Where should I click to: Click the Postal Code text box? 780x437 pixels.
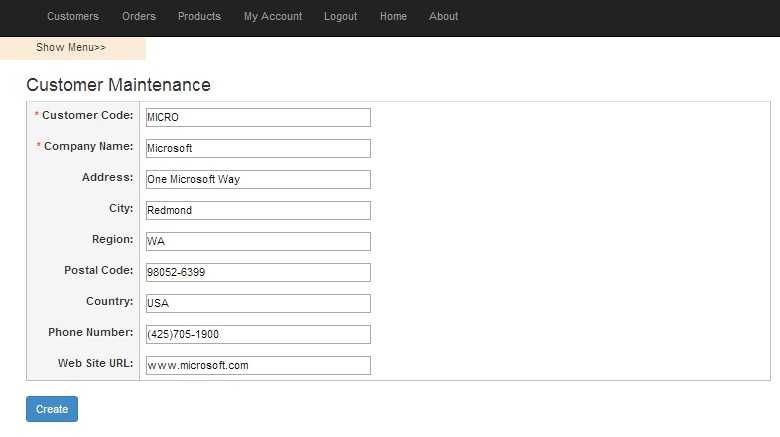pyautogui.click(x=258, y=272)
